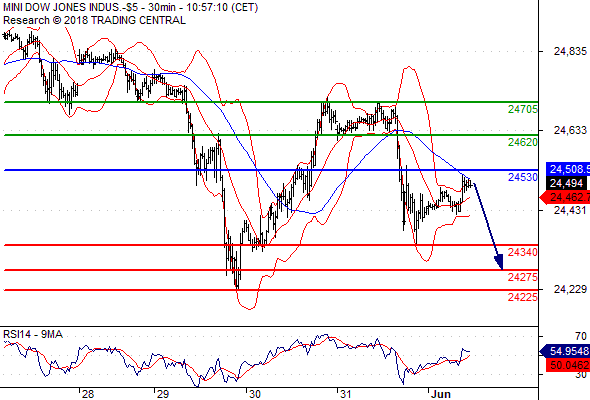Select the red 24275 support label
Screen dimensions: 590x400
(x=523, y=277)
